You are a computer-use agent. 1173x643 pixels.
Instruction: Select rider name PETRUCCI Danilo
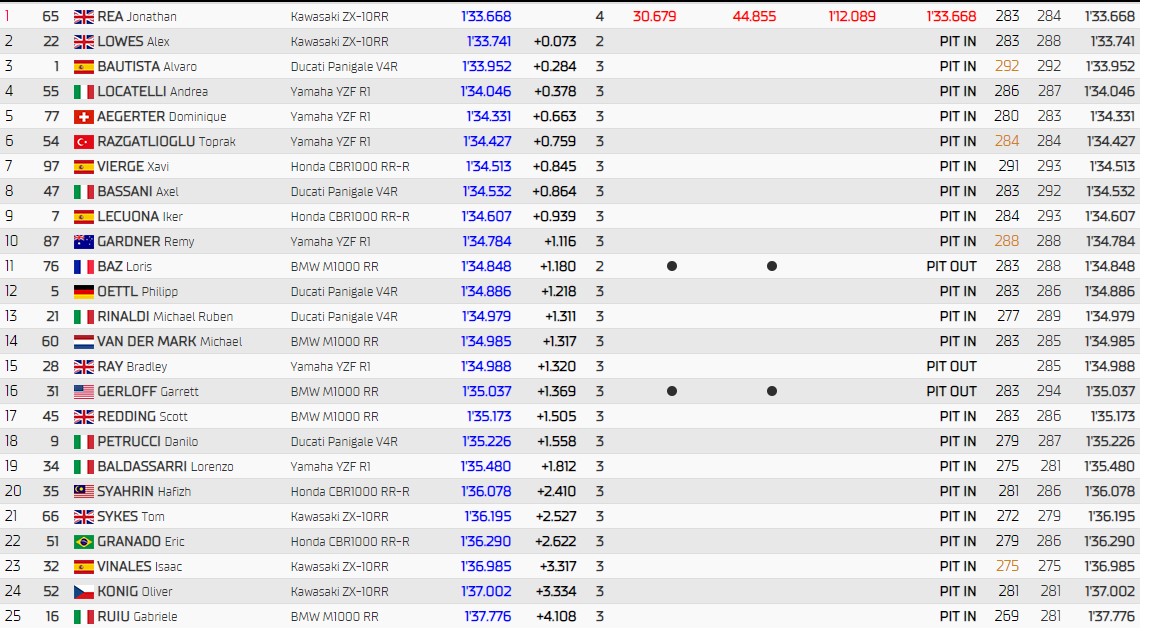(x=148, y=442)
